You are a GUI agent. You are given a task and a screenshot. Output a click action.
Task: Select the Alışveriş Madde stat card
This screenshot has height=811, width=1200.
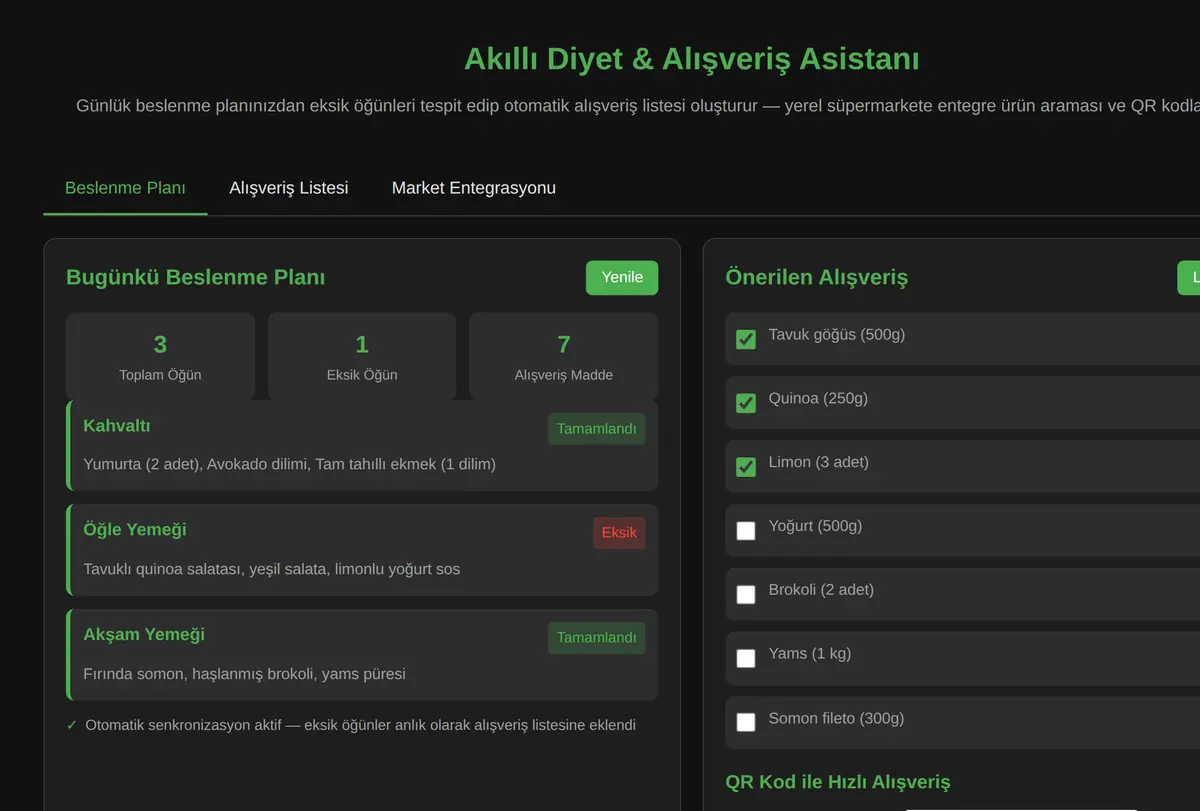pyautogui.click(x=564, y=357)
